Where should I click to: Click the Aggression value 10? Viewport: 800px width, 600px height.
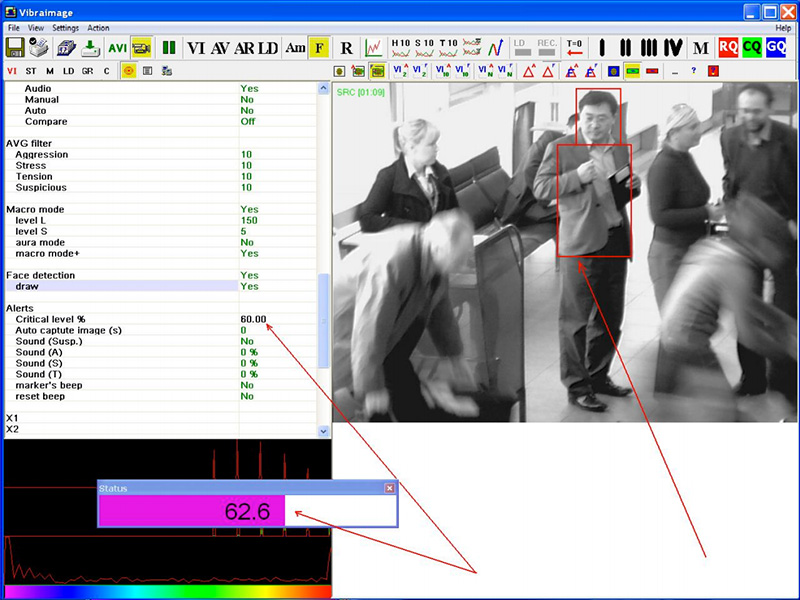pyautogui.click(x=246, y=155)
